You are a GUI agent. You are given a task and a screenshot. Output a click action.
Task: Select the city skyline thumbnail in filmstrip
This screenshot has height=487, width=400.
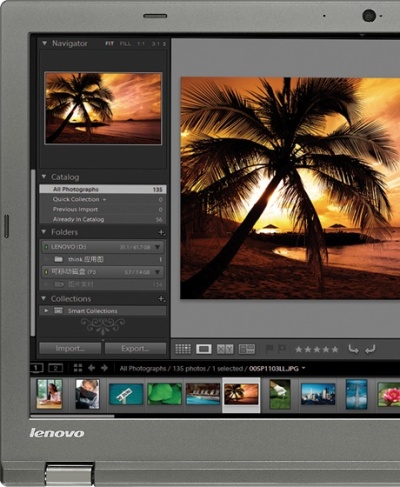(318, 394)
